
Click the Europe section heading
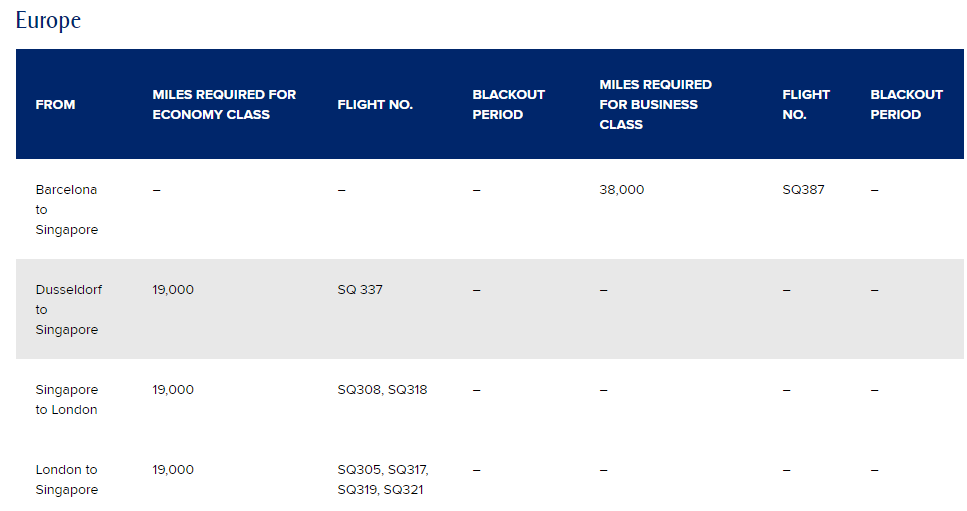pos(48,21)
